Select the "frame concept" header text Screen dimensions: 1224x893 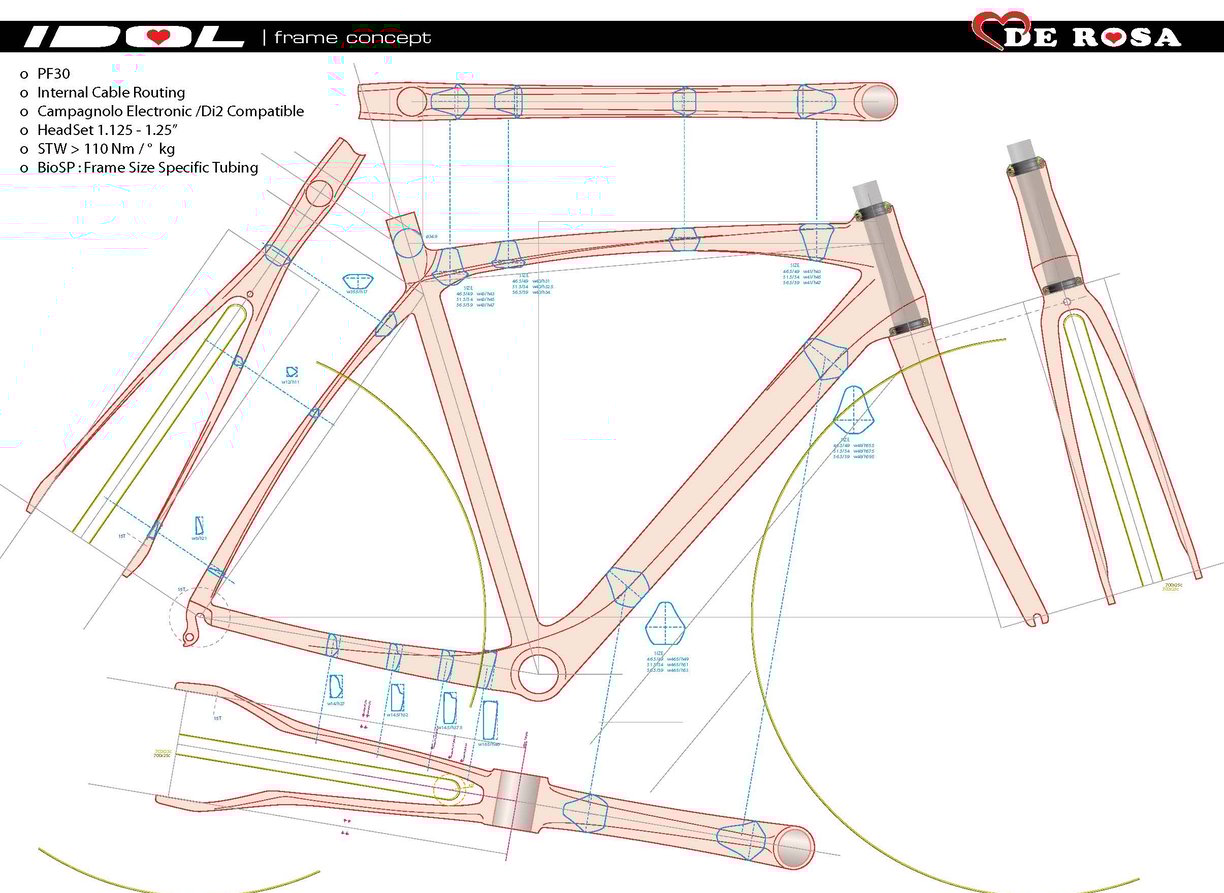[352, 38]
